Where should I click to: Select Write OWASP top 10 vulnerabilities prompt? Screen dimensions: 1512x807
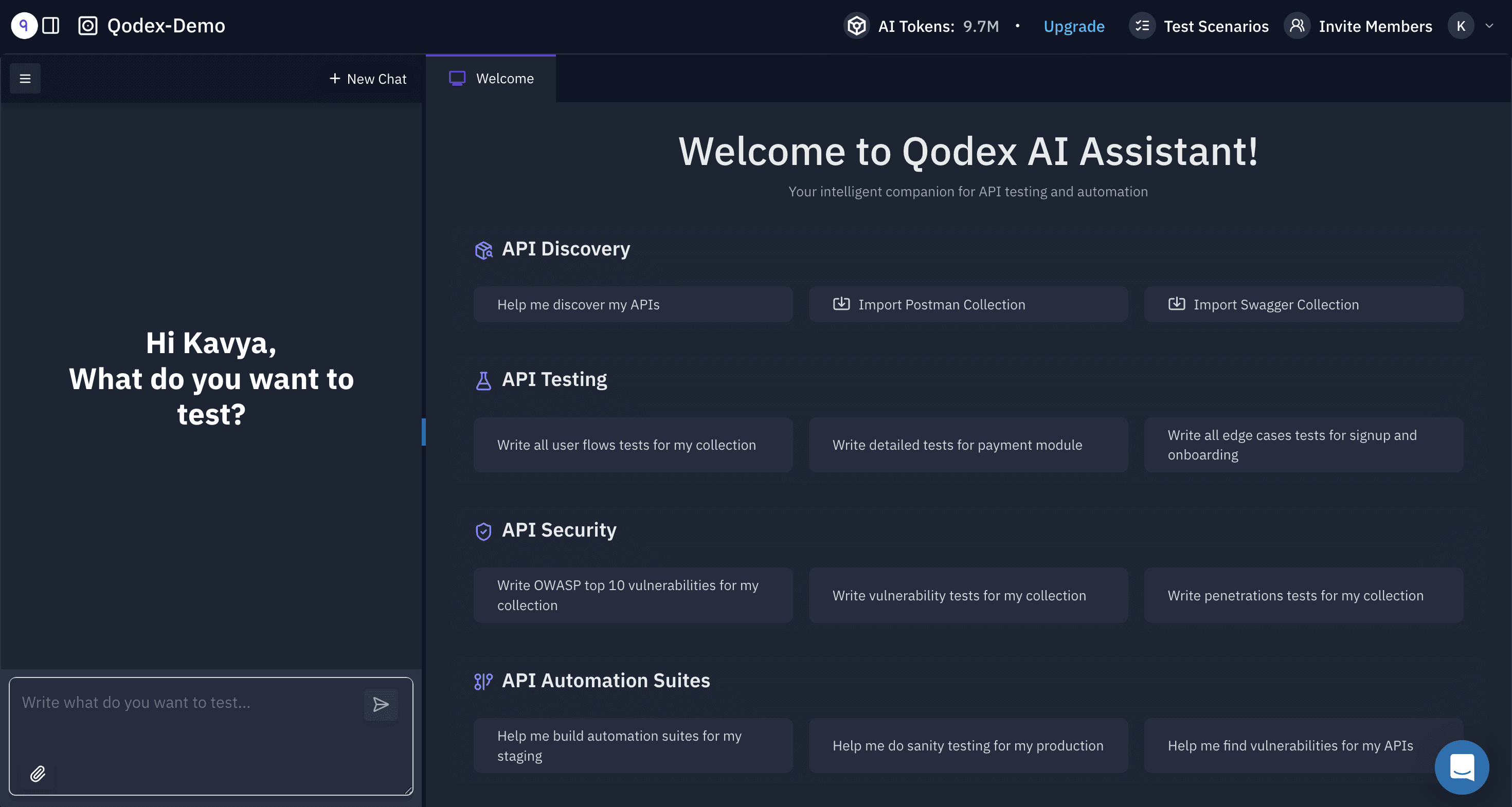pyautogui.click(x=633, y=595)
